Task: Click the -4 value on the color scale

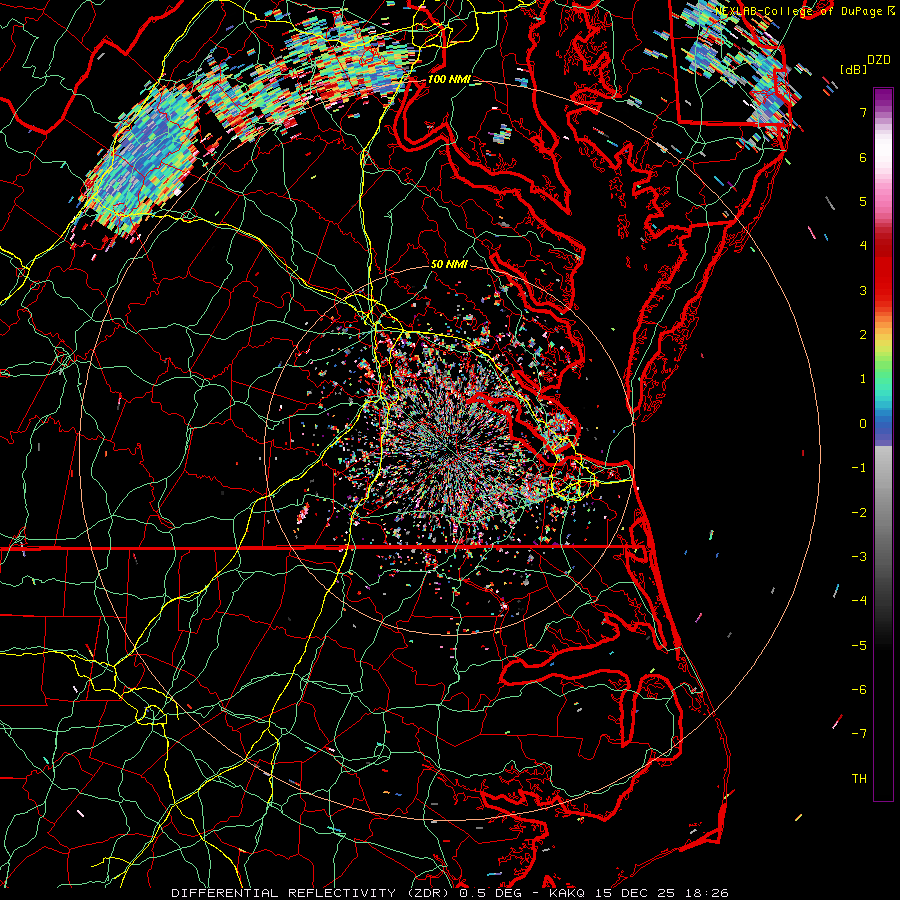Action: point(859,601)
